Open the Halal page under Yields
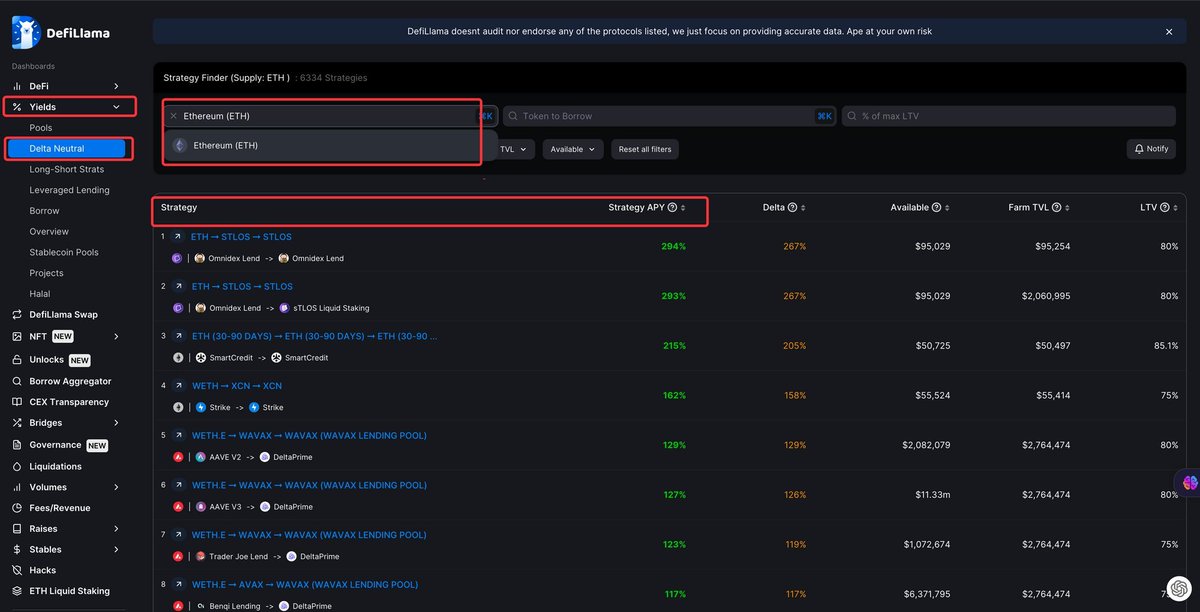The height and width of the screenshot is (612, 1200). (40, 293)
